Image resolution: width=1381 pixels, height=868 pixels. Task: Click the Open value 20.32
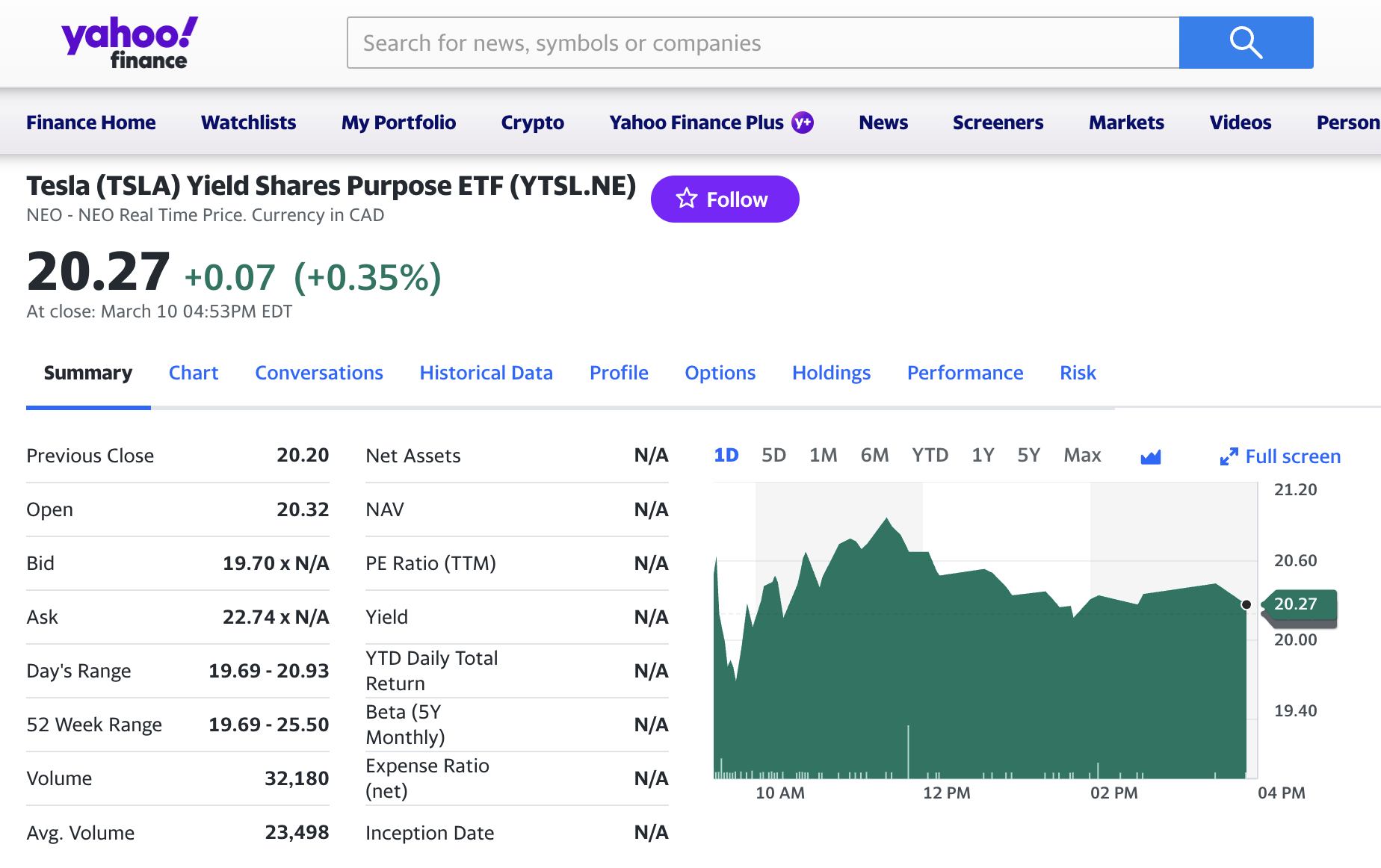303,509
